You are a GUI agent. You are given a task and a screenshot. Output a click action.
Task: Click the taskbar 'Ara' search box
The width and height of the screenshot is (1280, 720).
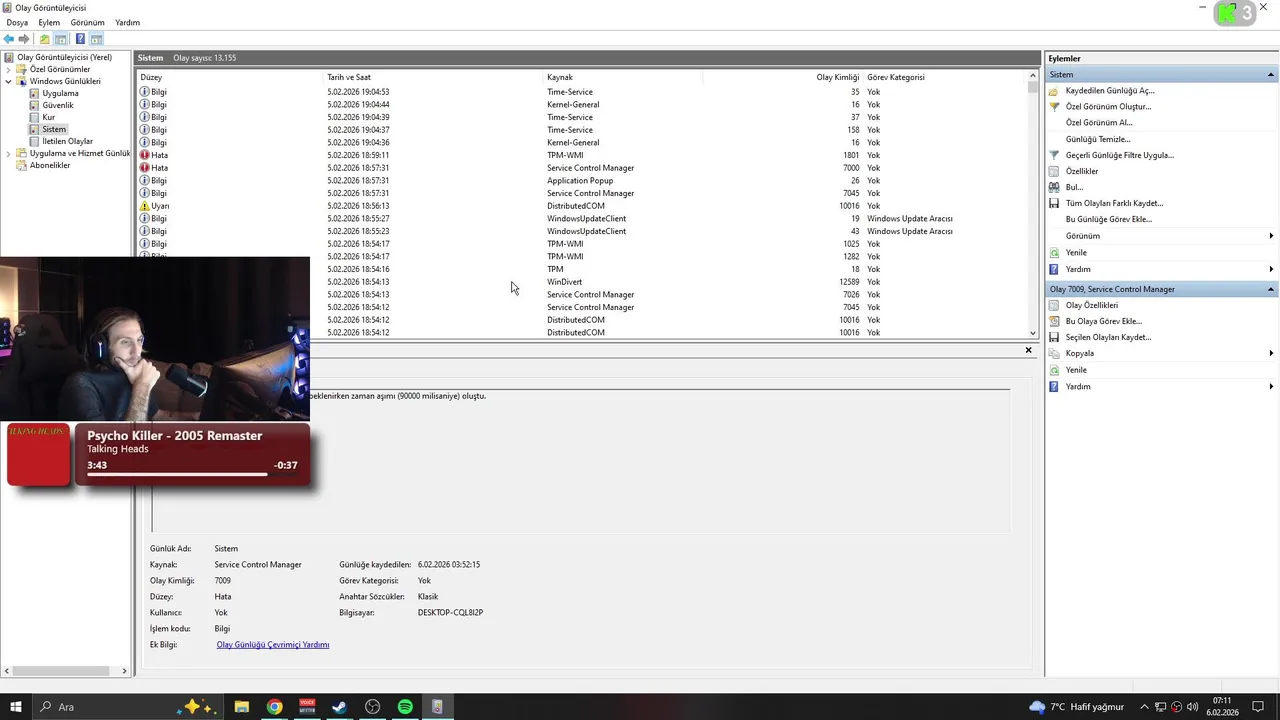click(128, 707)
